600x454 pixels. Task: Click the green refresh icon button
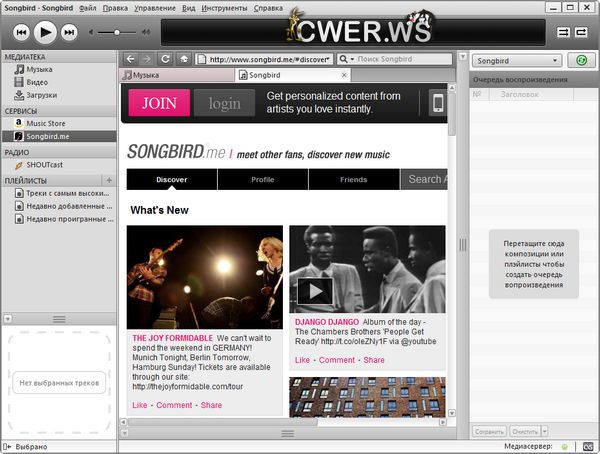pos(581,60)
